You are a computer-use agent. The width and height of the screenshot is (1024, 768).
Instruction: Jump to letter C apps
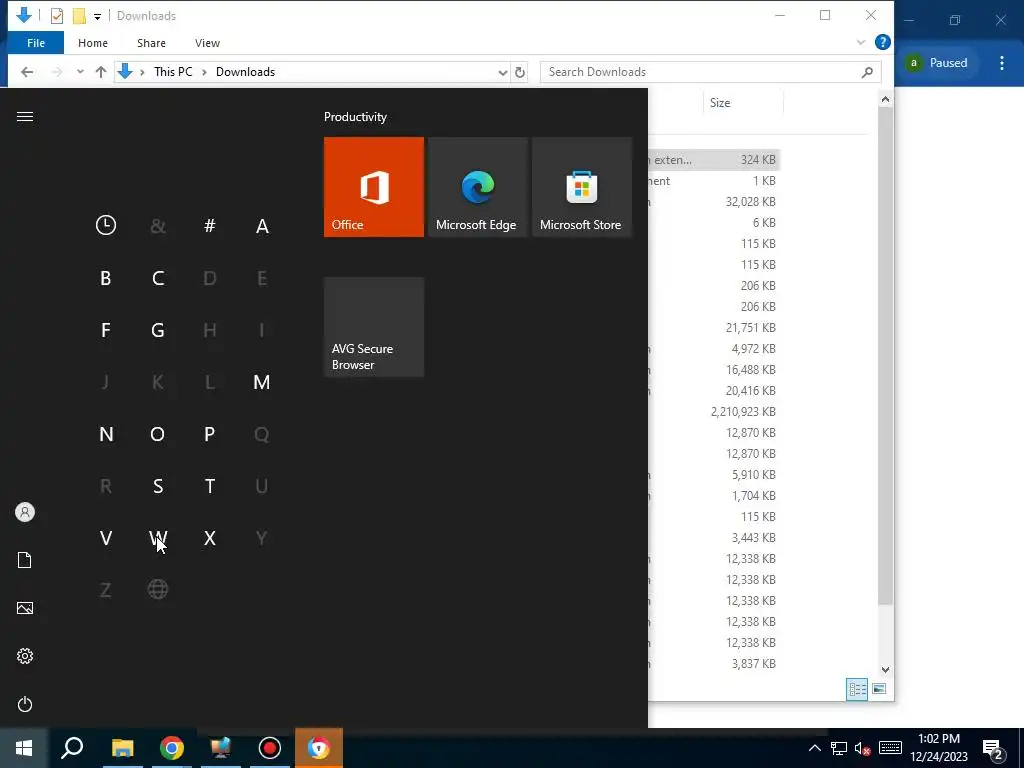158,278
